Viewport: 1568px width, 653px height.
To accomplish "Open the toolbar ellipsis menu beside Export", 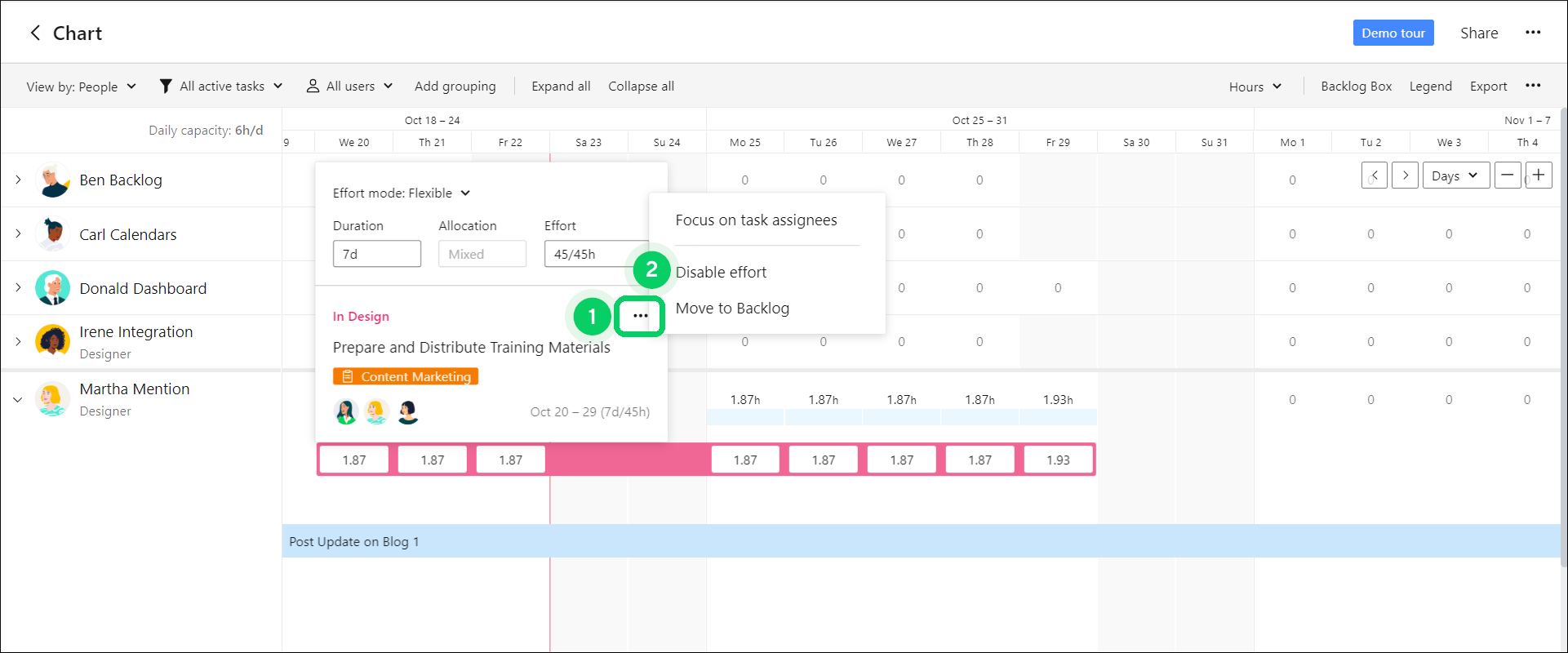I will [1533, 86].
